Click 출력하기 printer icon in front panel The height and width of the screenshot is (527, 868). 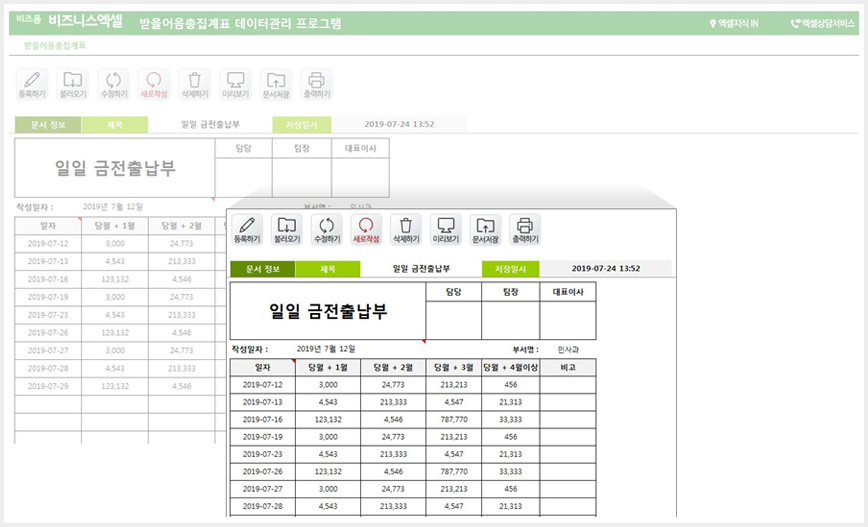click(525, 229)
